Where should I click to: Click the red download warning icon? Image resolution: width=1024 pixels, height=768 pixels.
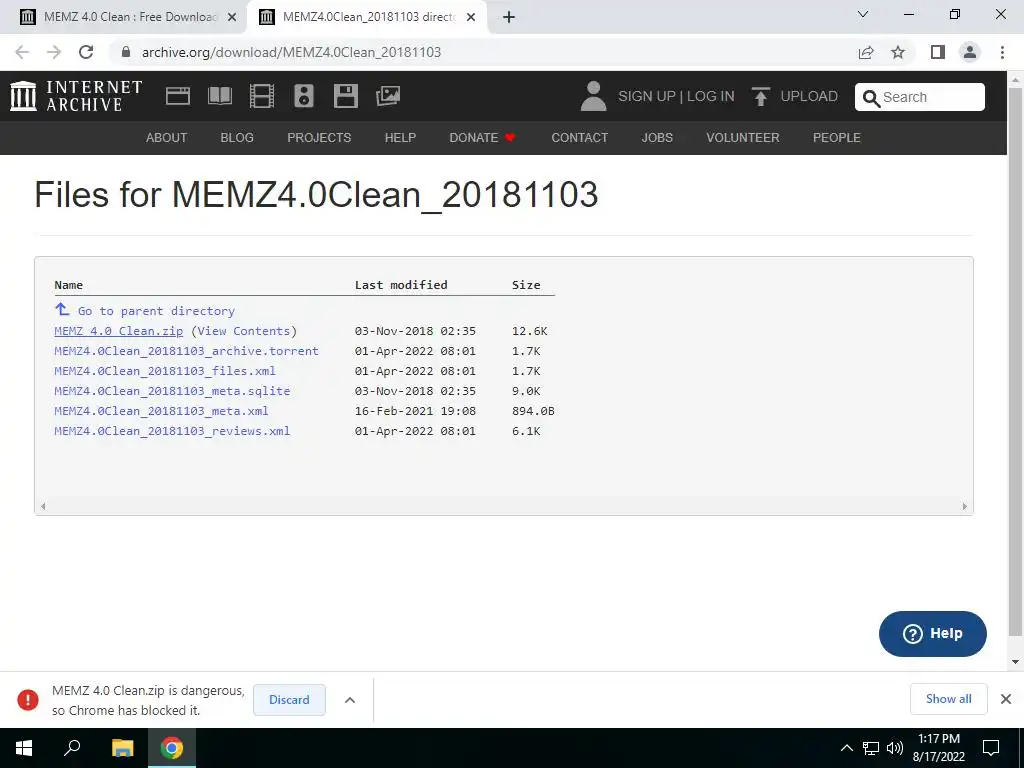coord(27,699)
